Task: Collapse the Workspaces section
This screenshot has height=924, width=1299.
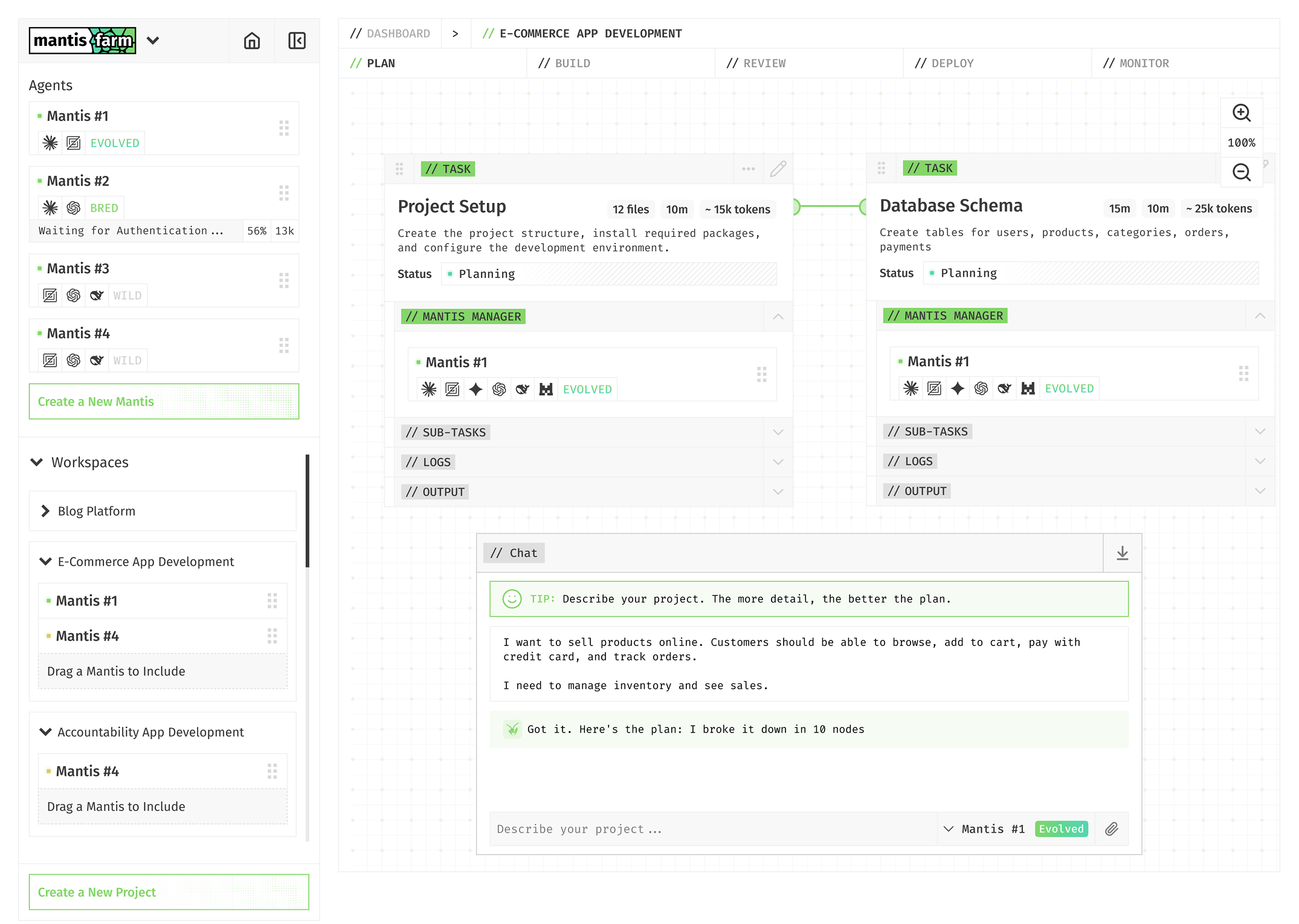Action: 37,462
